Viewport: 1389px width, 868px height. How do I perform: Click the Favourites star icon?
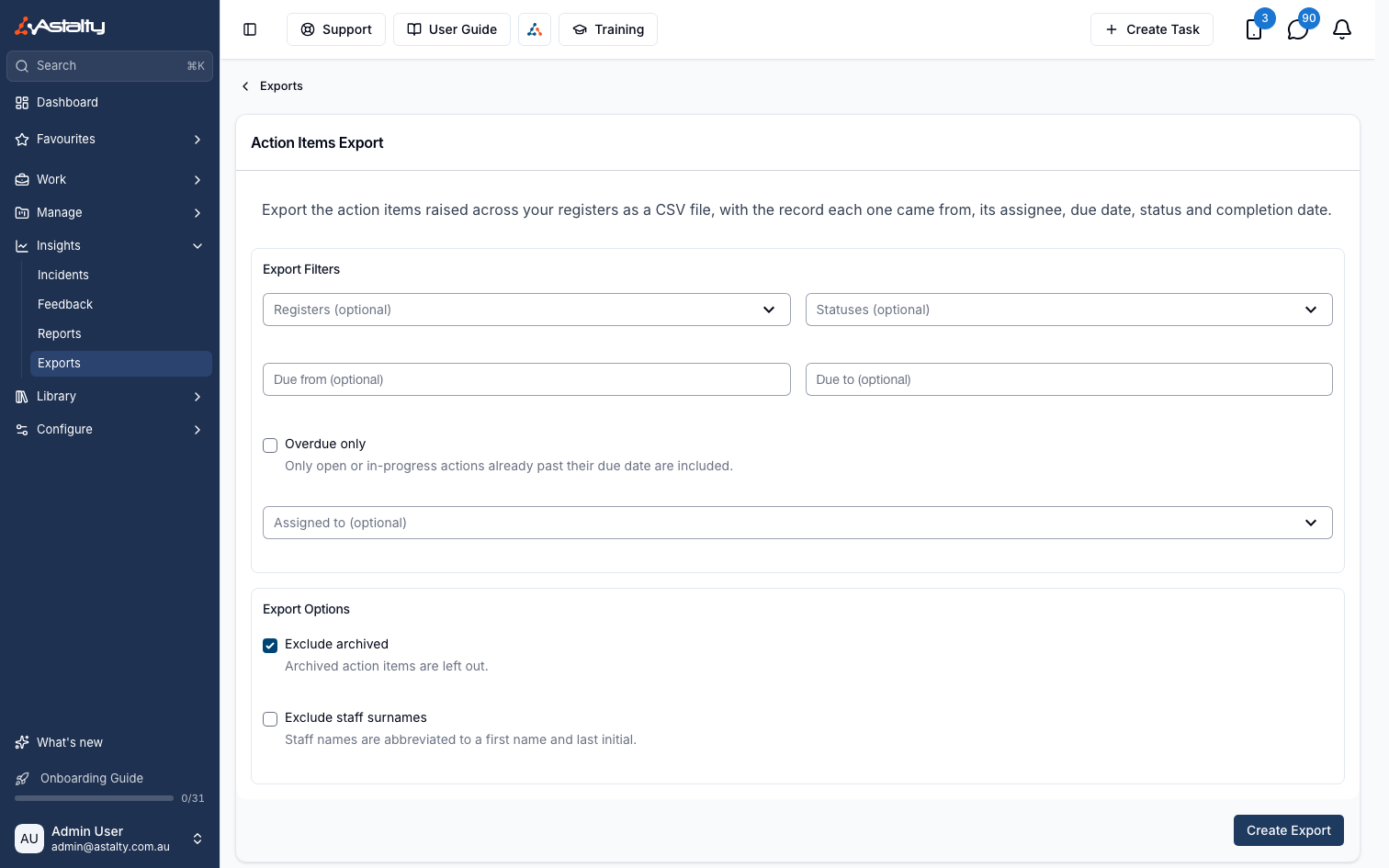(x=22, y=140)
